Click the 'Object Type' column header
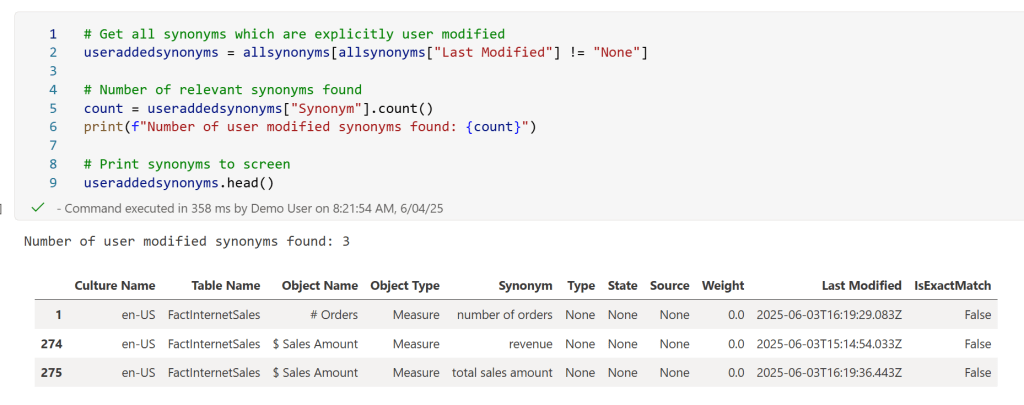 point(404,285)
